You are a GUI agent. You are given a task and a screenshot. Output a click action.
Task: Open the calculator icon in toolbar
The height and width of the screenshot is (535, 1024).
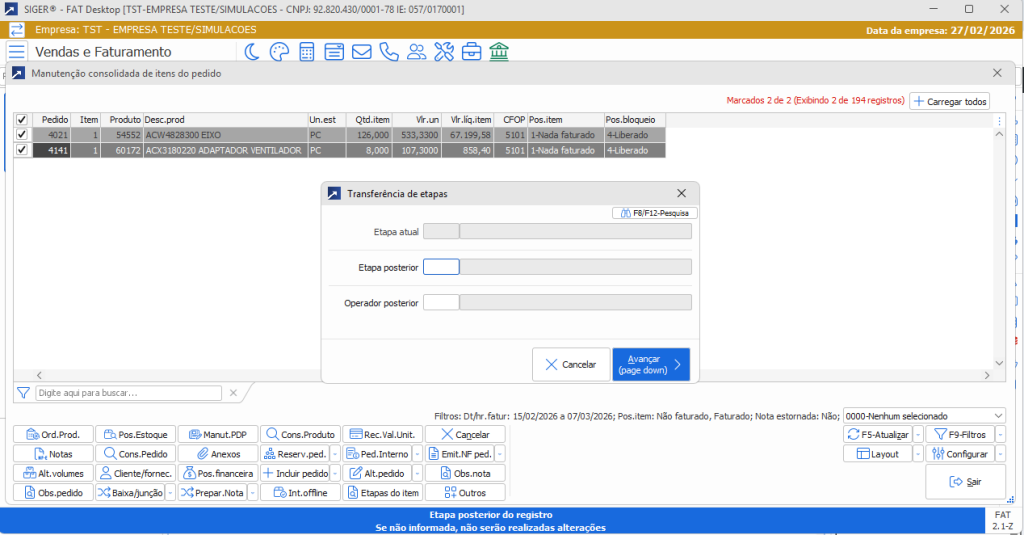(x=306, y=52)
